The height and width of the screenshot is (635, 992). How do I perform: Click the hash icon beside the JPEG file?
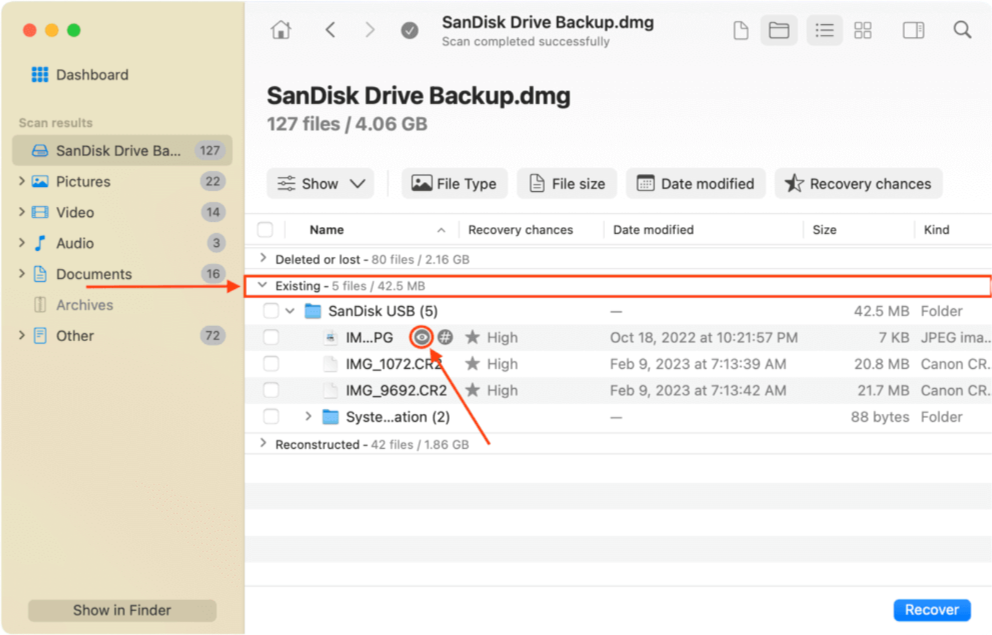445,338
